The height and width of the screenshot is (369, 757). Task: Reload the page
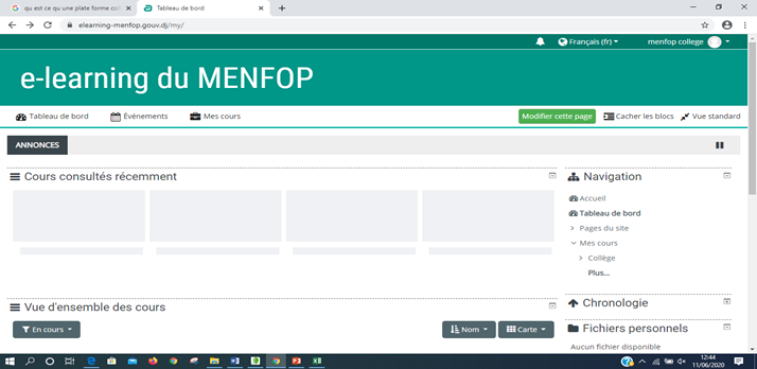click(x=47, y=25)
